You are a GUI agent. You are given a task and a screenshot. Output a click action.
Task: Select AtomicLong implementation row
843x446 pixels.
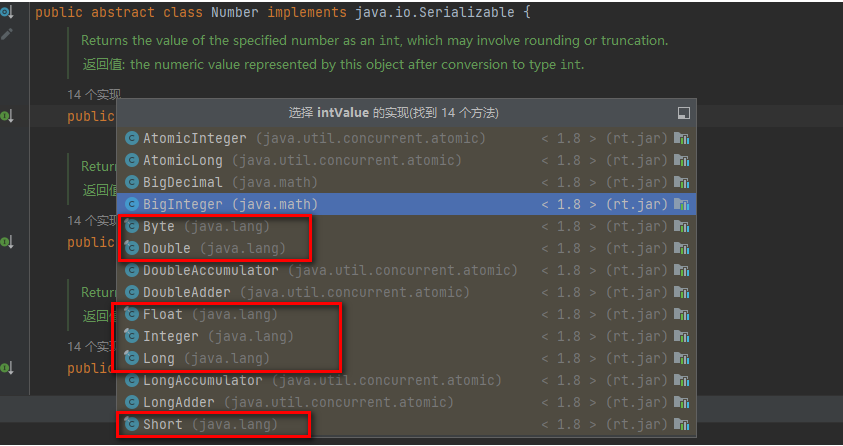(406, 160)
